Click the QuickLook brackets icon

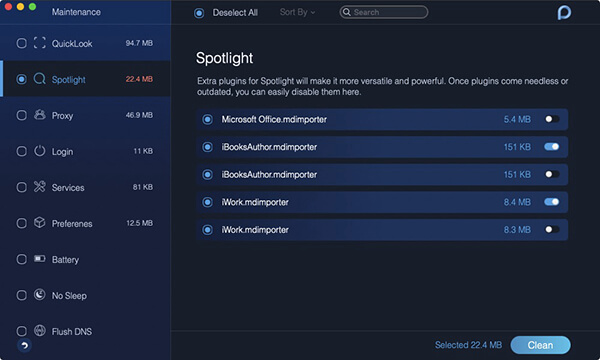tap(39, 43)
